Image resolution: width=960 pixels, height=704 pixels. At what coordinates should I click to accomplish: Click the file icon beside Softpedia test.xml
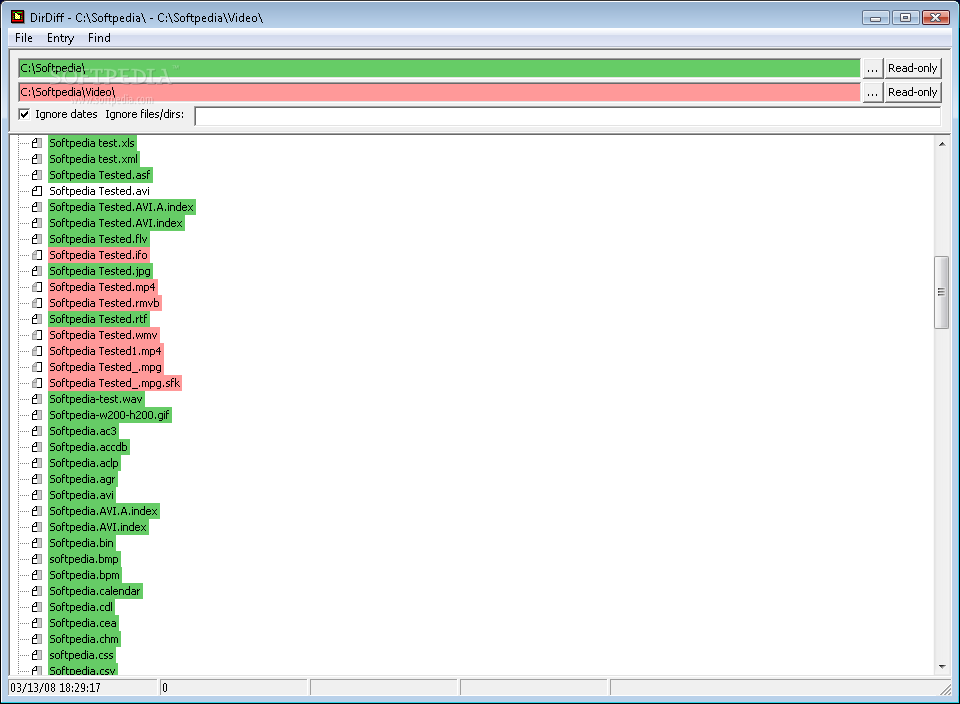(37, 159)
